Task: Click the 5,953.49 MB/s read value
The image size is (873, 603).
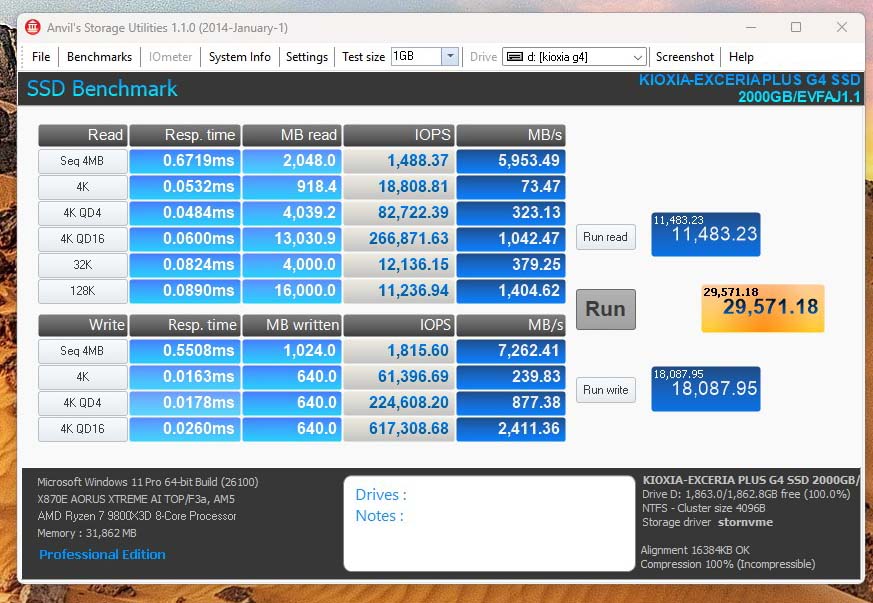Action: 511,160
